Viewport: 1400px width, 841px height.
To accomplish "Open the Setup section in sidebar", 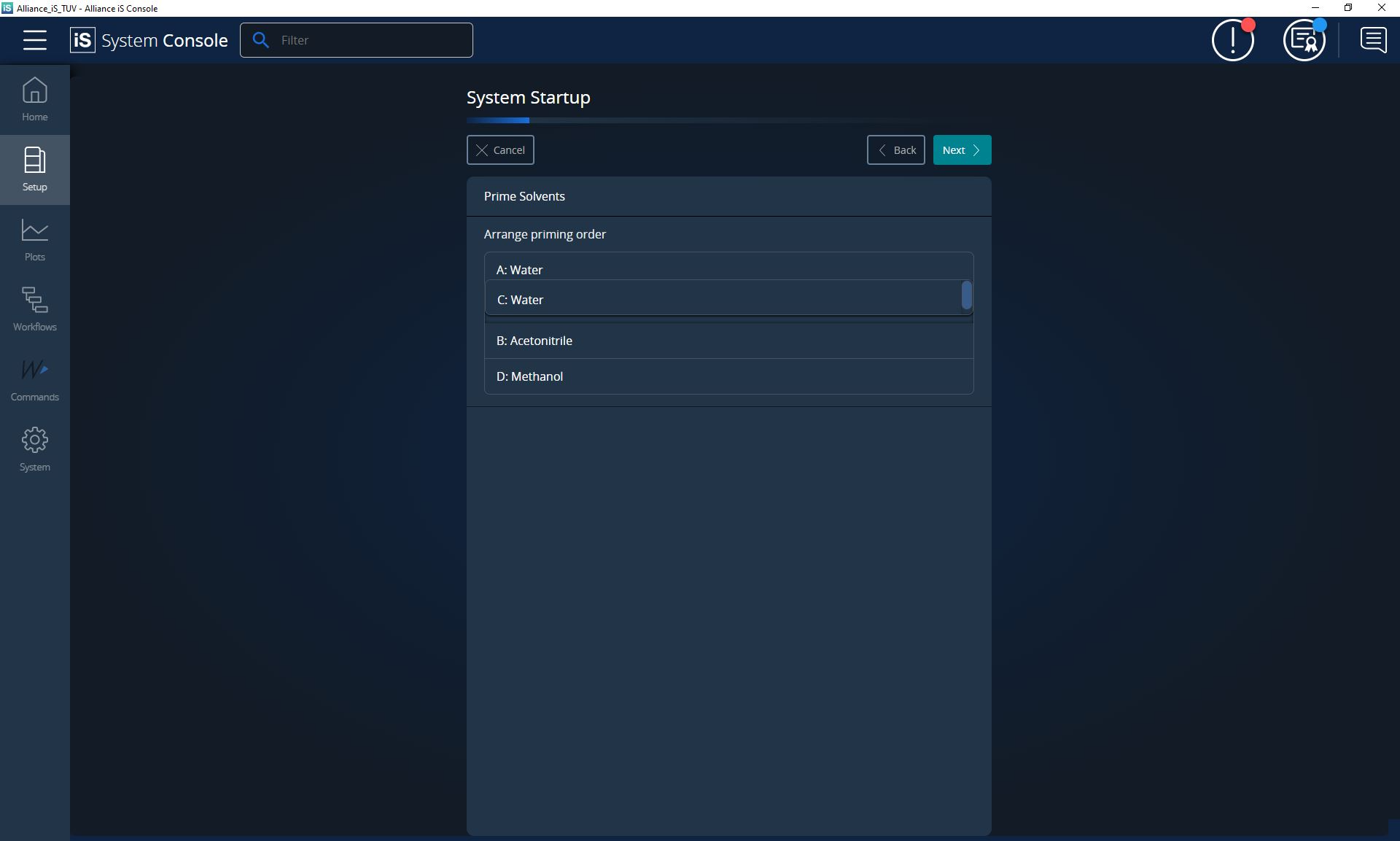I will 34,169.
